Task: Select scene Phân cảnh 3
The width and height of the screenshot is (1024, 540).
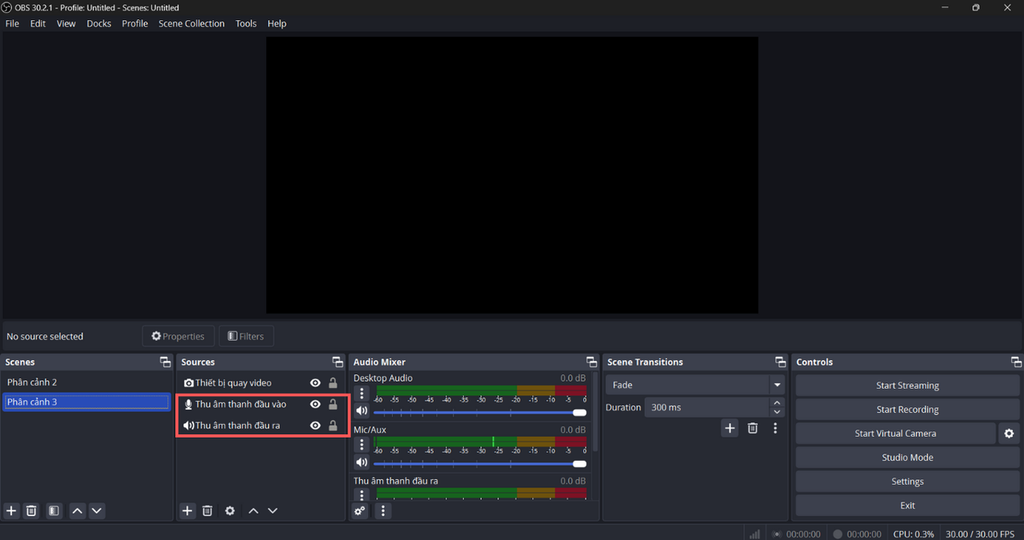Action: (87, 402)
